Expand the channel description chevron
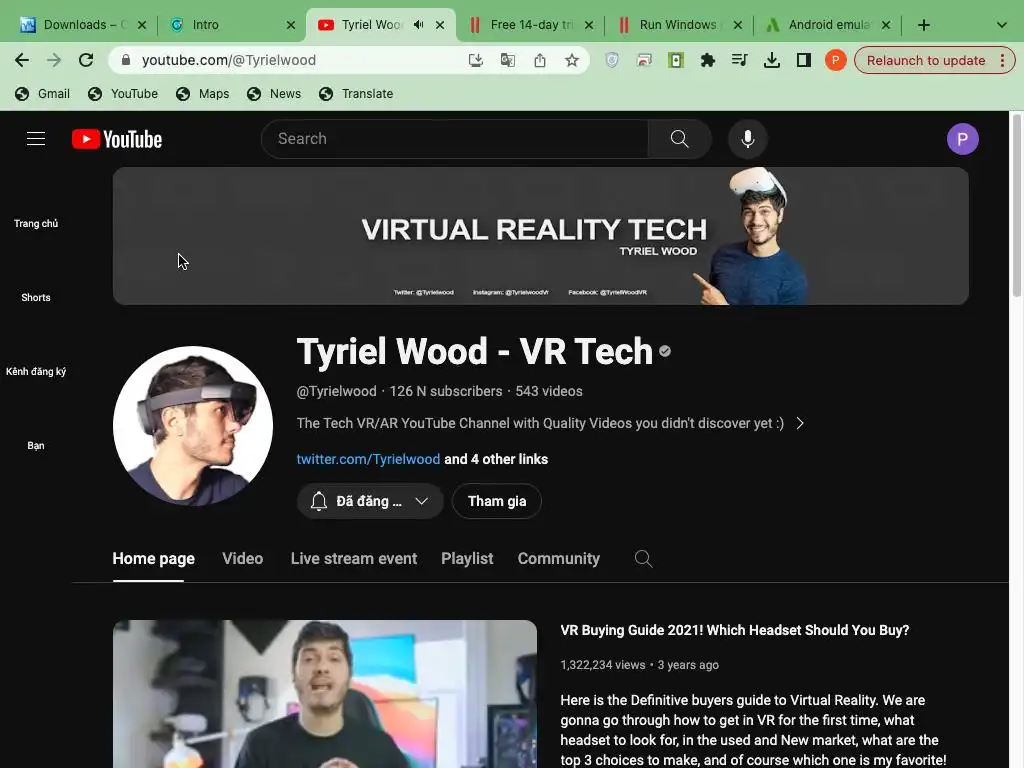The image size is (1024, 768). point(800,423)
